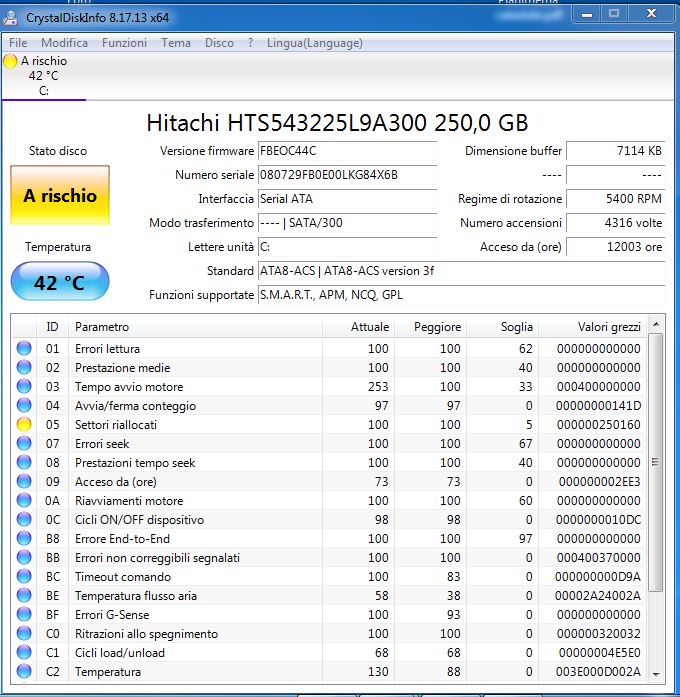Click the blue status orb for ID B8 Errore End-to-End
This screenshot has width=680, height=697.
(x=24, y=538)
